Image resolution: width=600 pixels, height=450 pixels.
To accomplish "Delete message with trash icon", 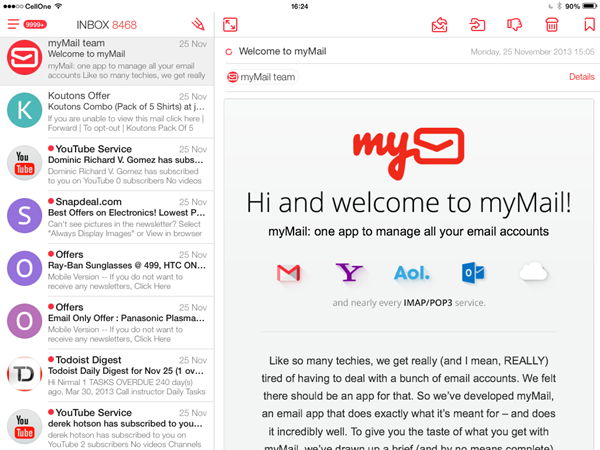I will (x=551, y=25).
